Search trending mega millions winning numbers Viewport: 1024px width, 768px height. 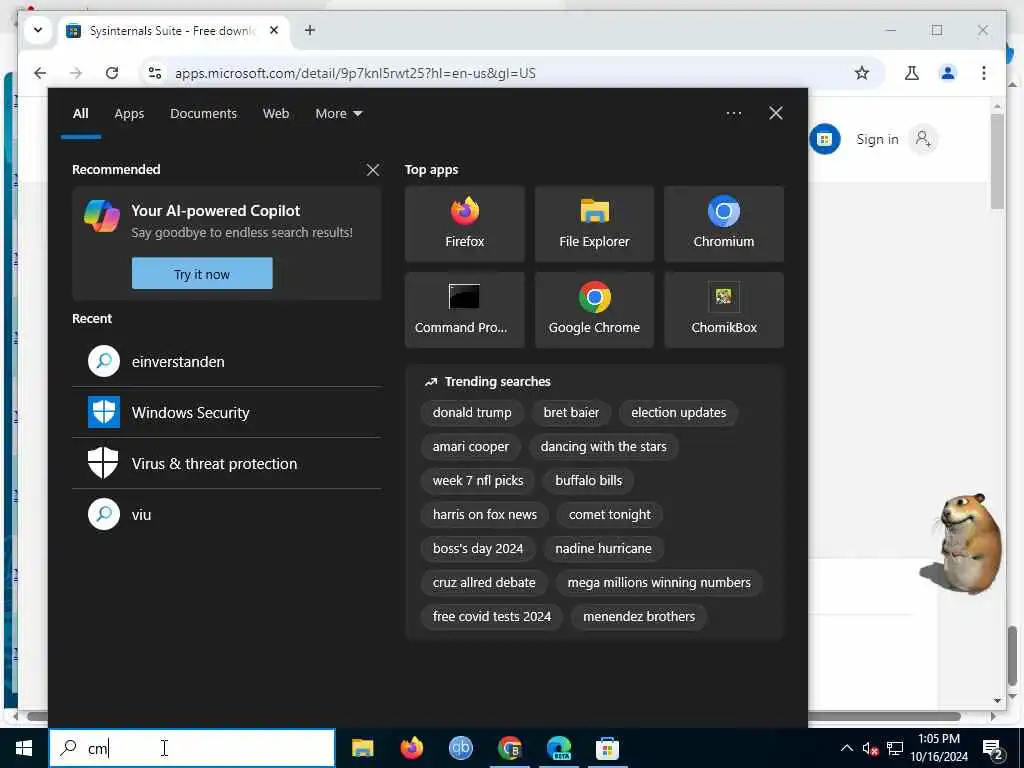point(659,583)
